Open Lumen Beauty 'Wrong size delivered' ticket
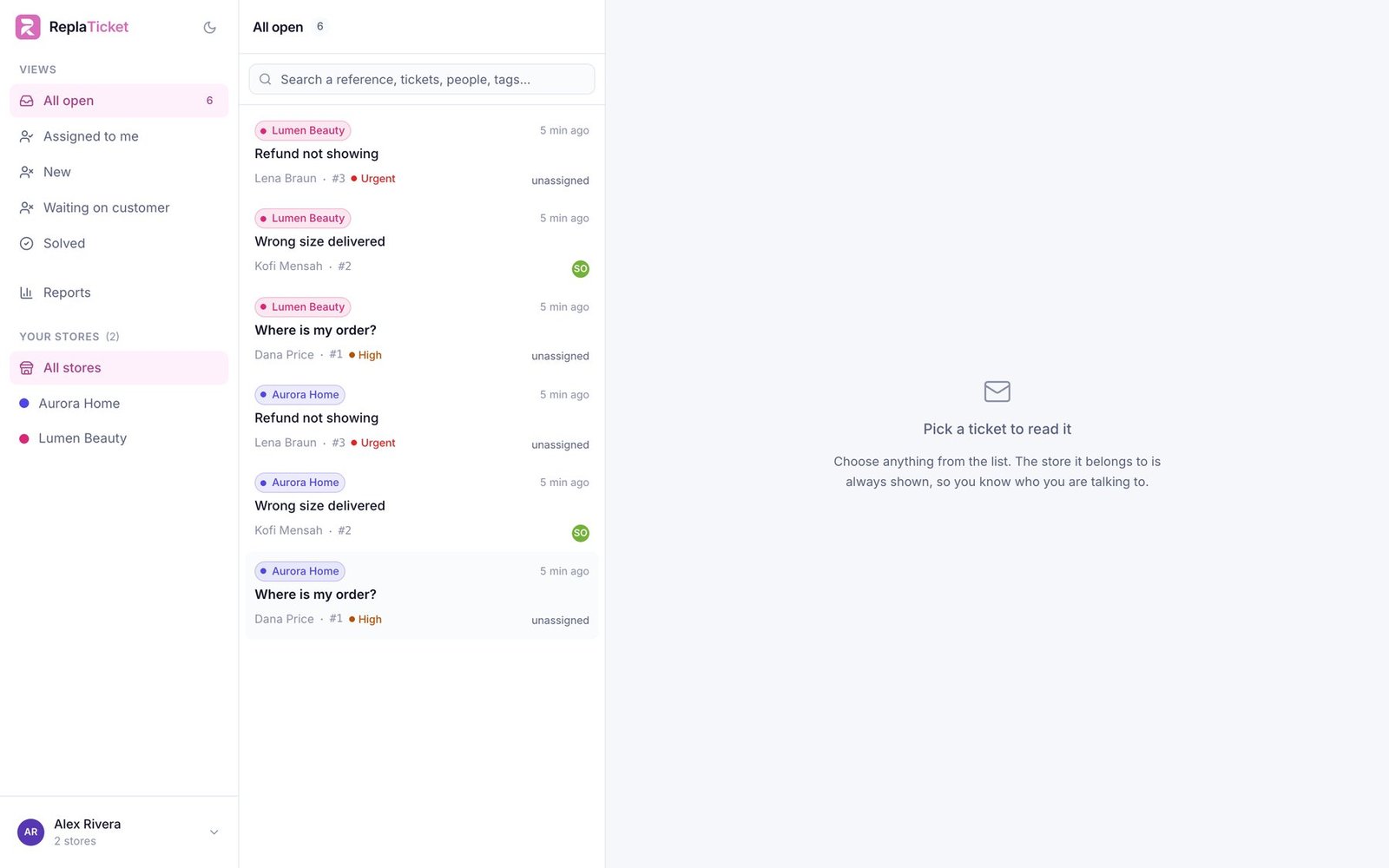The image size is (1389, 868). pos(422,243)
